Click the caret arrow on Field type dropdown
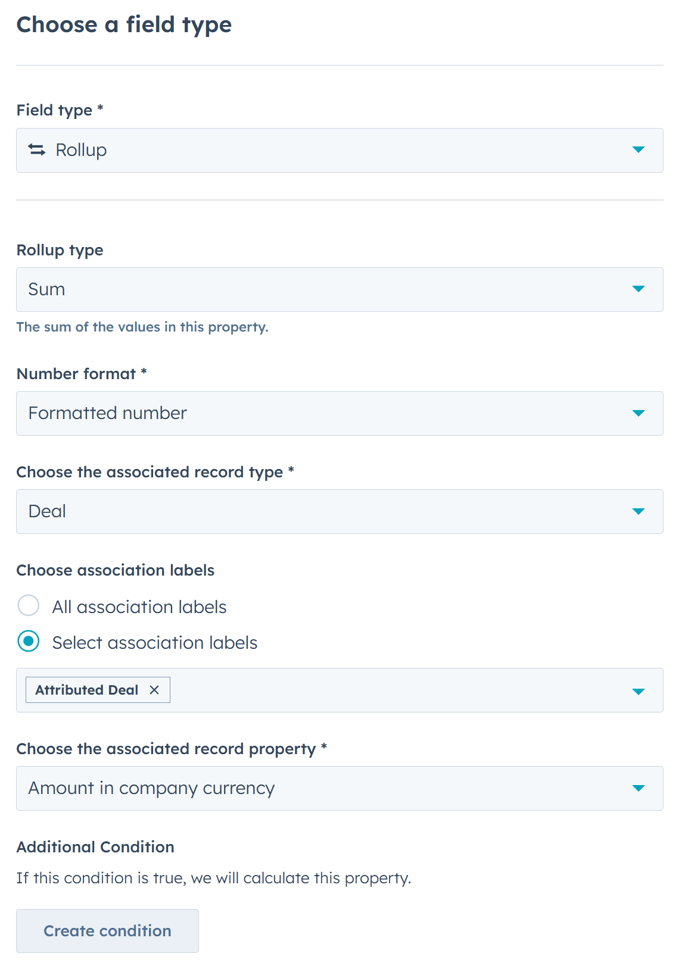 click(638, 150)
